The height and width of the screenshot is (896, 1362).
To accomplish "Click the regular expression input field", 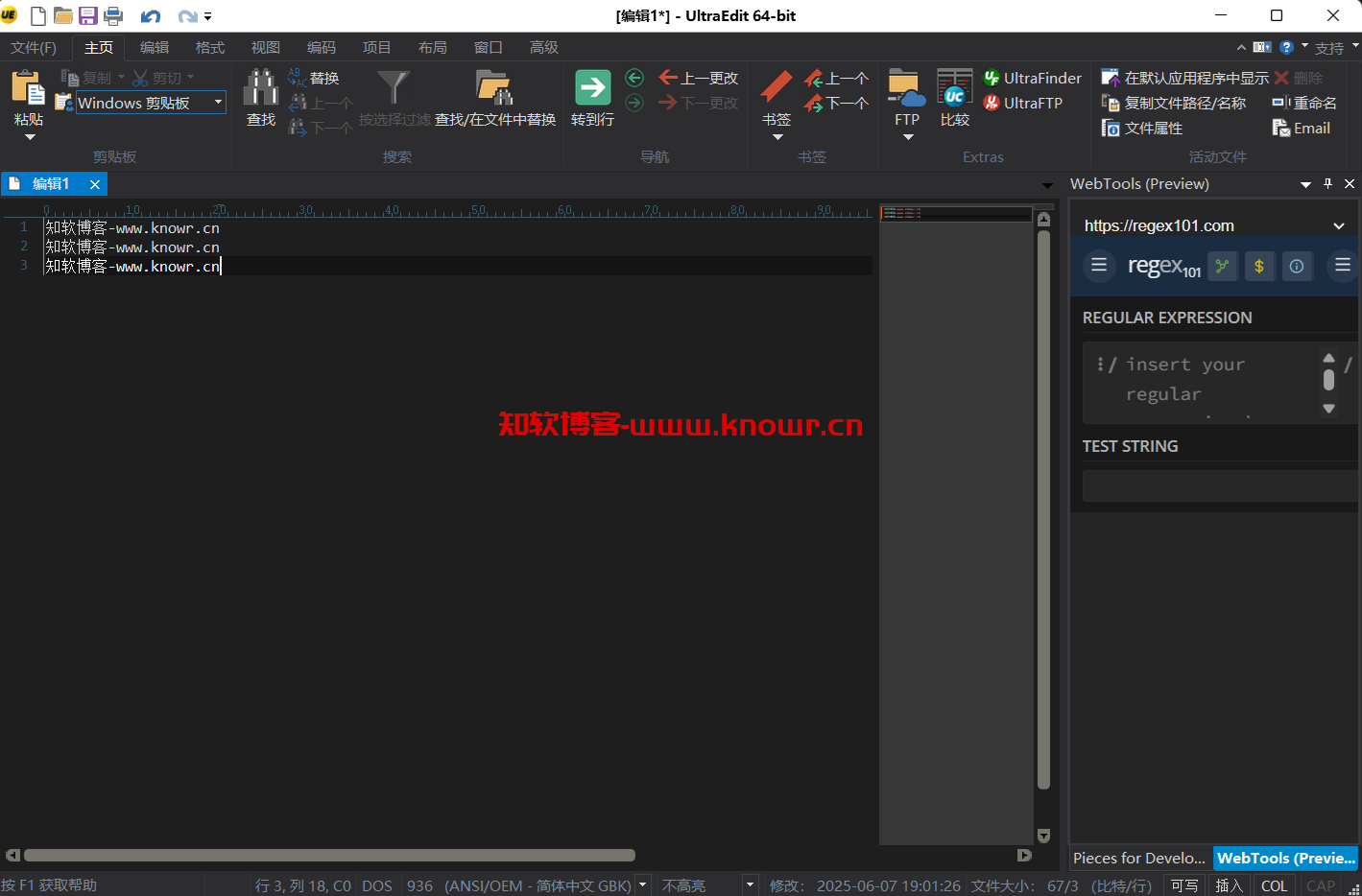I will [1219, 382].
